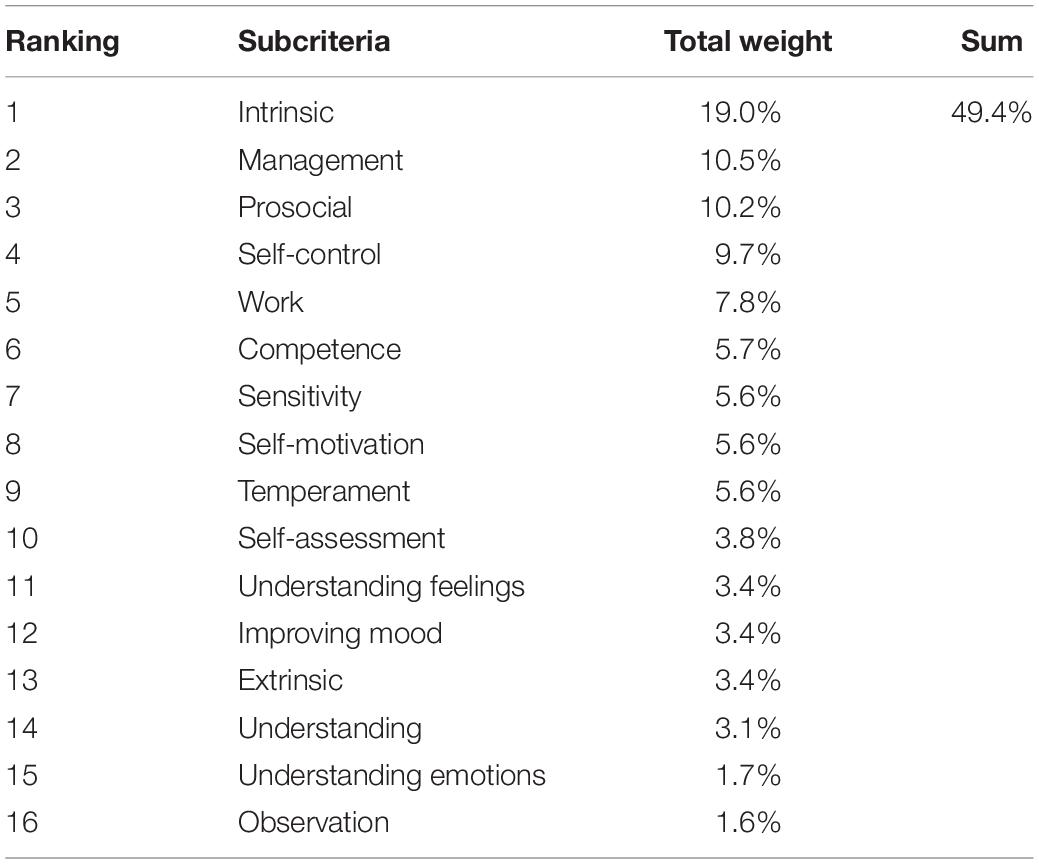Click the Ranking column header

(62, 41)
